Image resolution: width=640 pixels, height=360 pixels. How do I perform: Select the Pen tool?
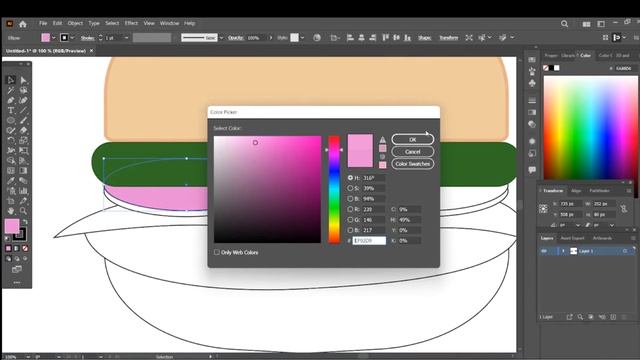point(11,100)
